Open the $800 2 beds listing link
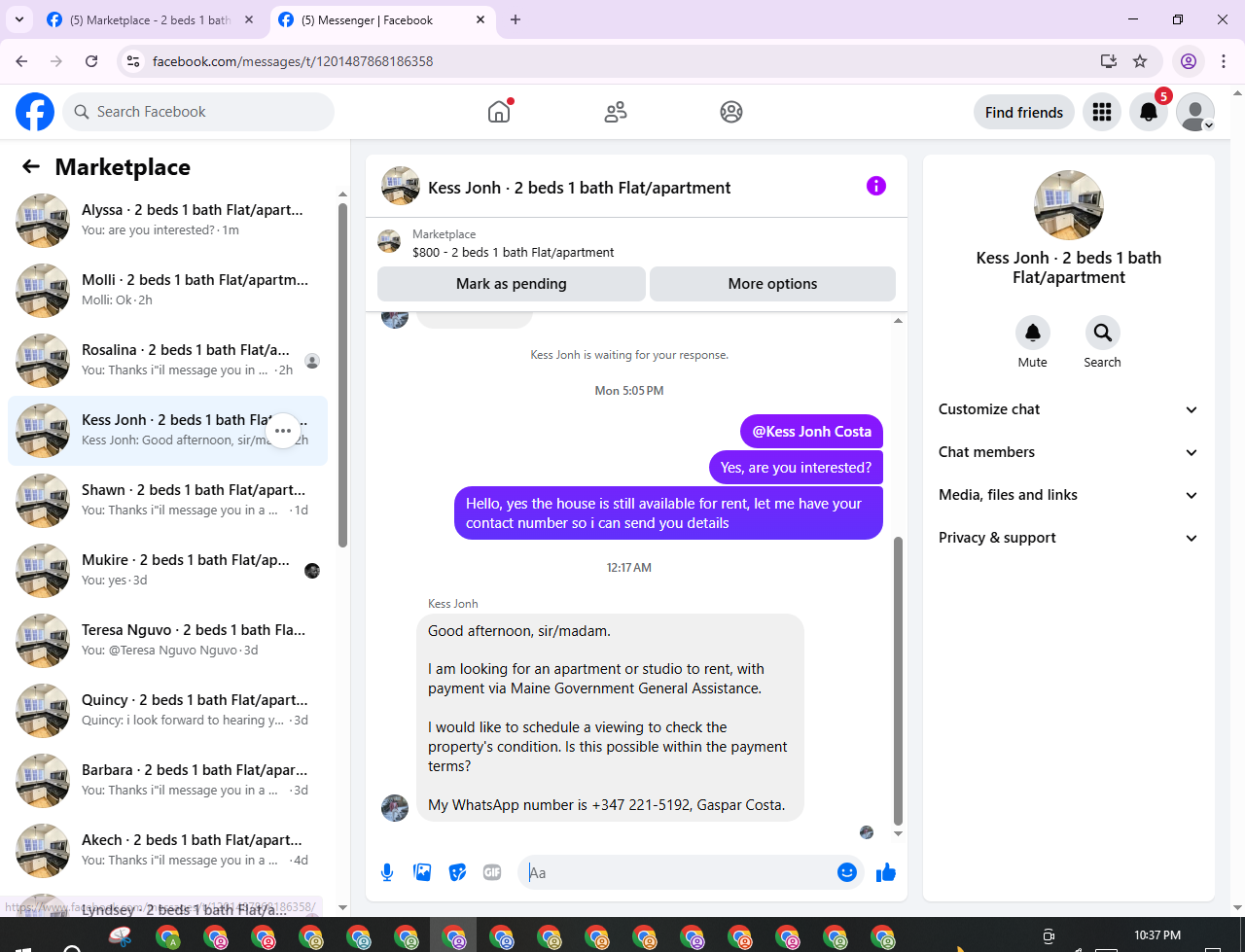 [x=513, y=252]
